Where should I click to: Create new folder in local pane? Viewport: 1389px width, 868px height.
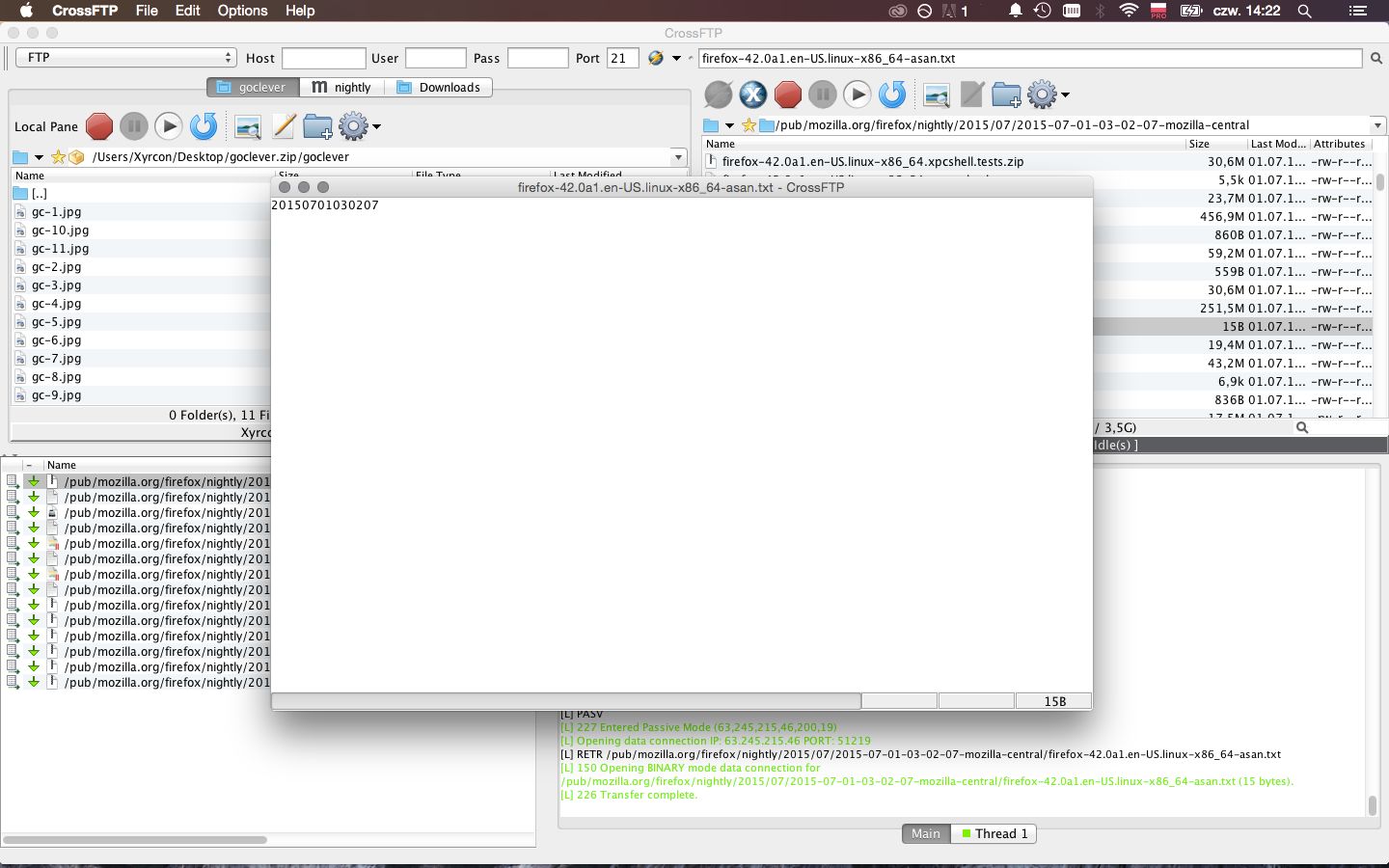click(317, 126)
